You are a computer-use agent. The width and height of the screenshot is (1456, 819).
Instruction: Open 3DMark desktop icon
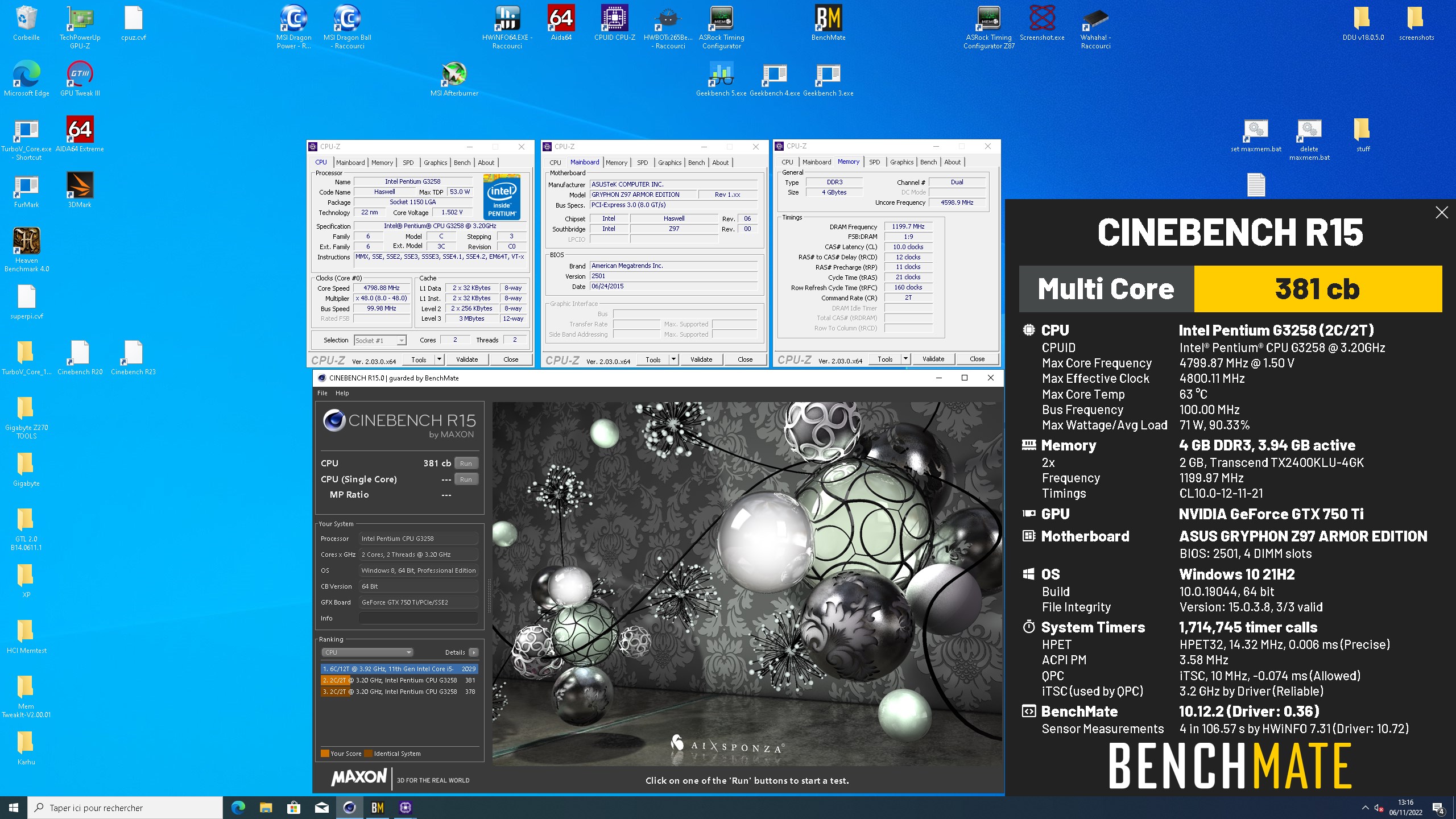(x=80, y=191)
